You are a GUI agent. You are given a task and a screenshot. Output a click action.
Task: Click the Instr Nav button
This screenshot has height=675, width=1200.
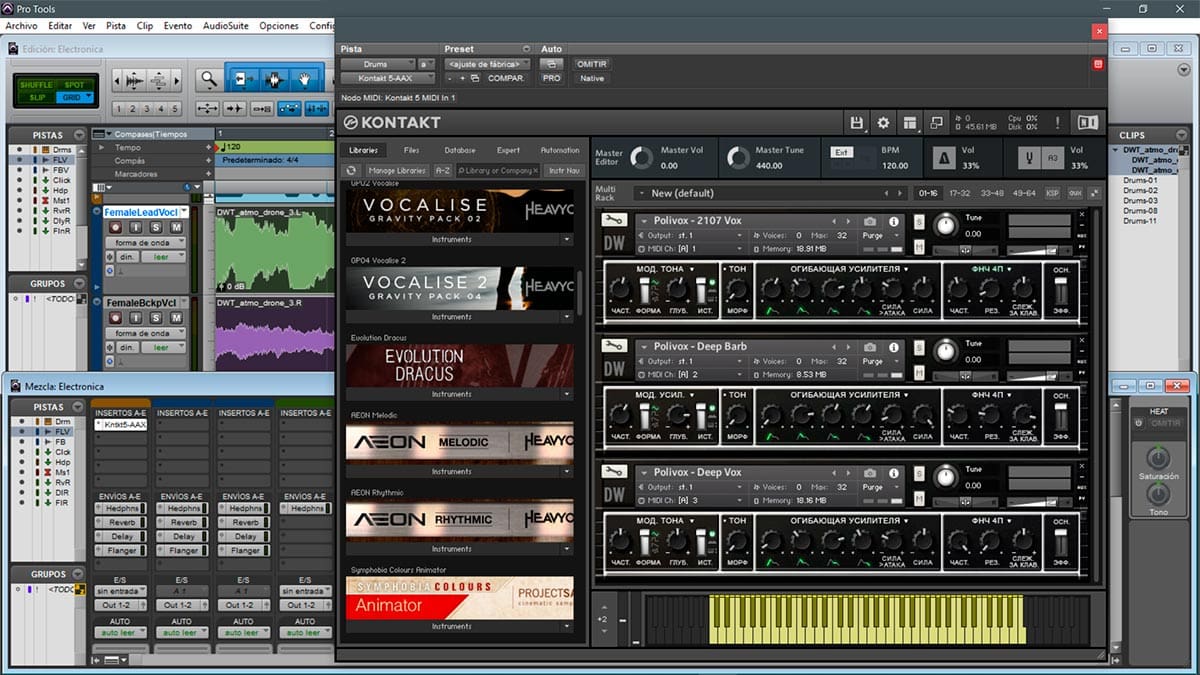click(x=563, y=171)
